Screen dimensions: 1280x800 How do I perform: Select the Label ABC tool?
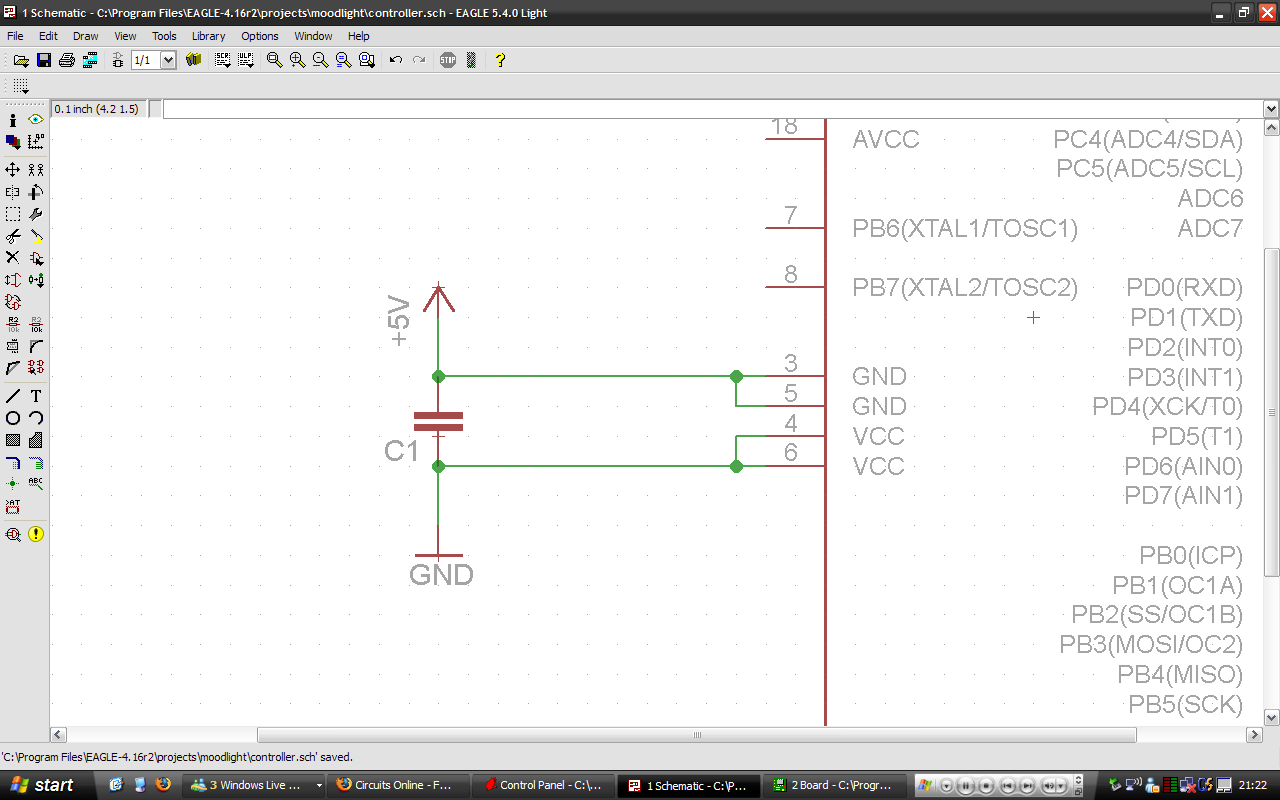click(36, 484)
